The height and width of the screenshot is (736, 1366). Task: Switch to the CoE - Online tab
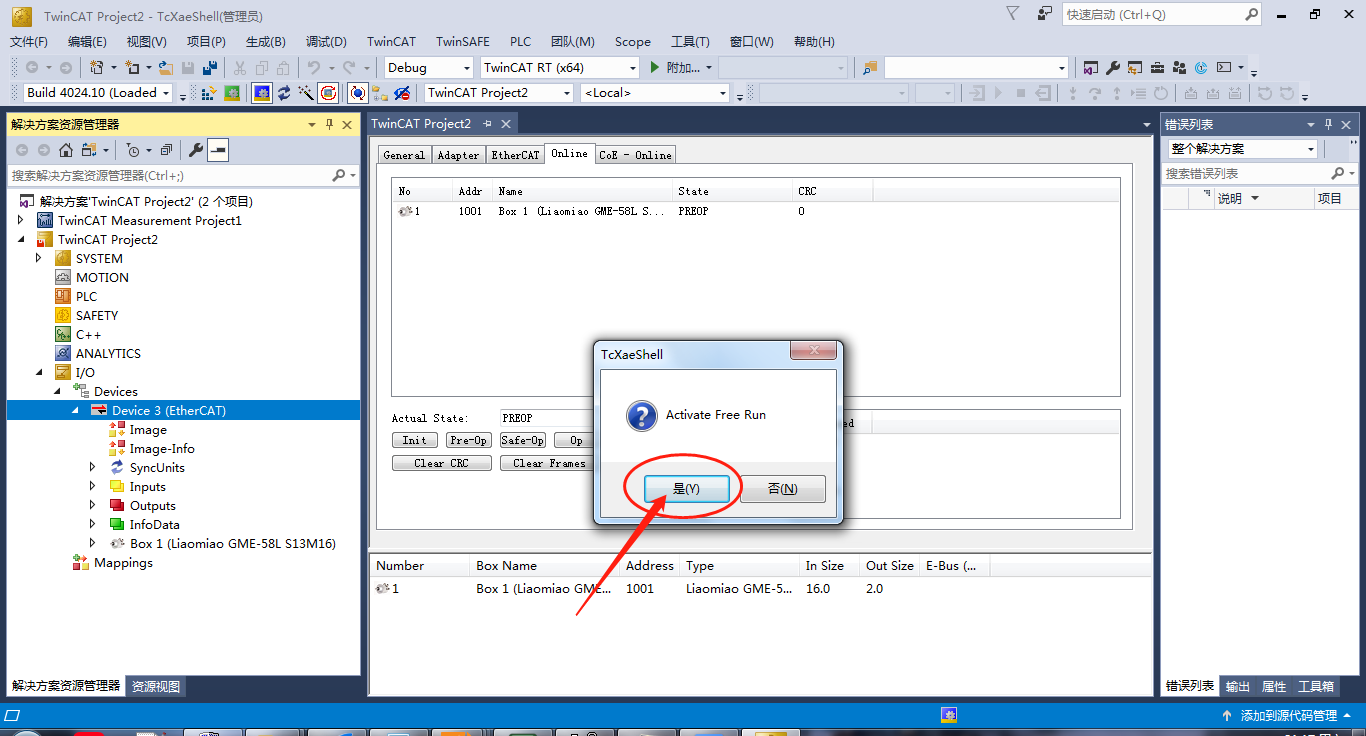tap(635, 155)
